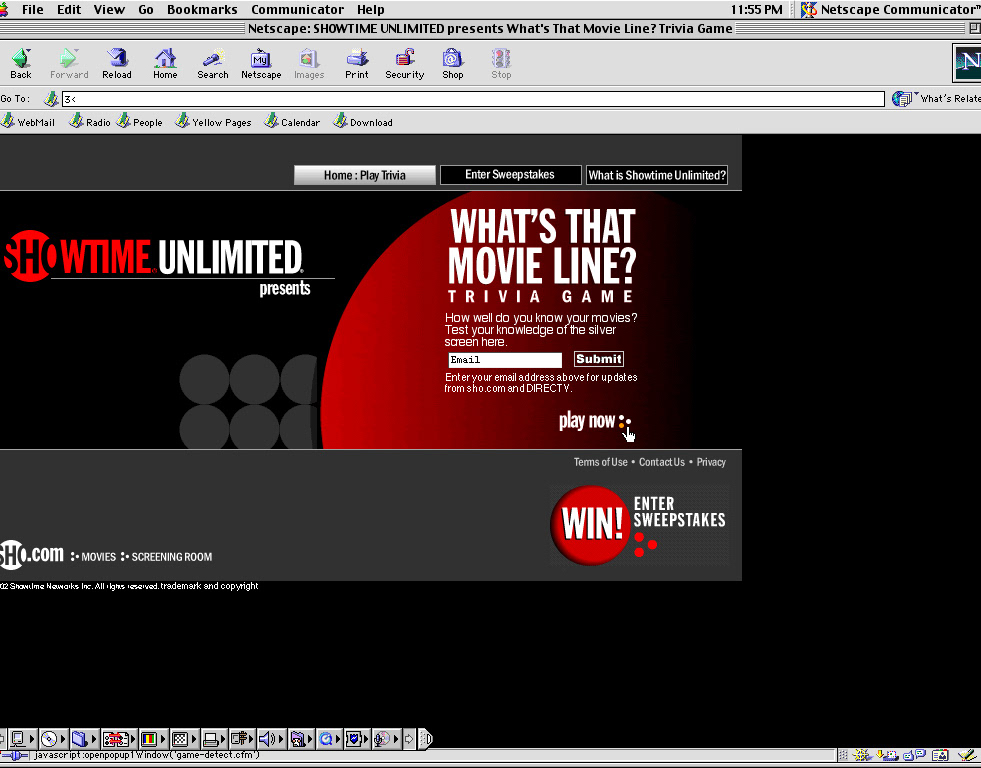Select the Enter Sweepstakes tab

click(x=510, y=174)
